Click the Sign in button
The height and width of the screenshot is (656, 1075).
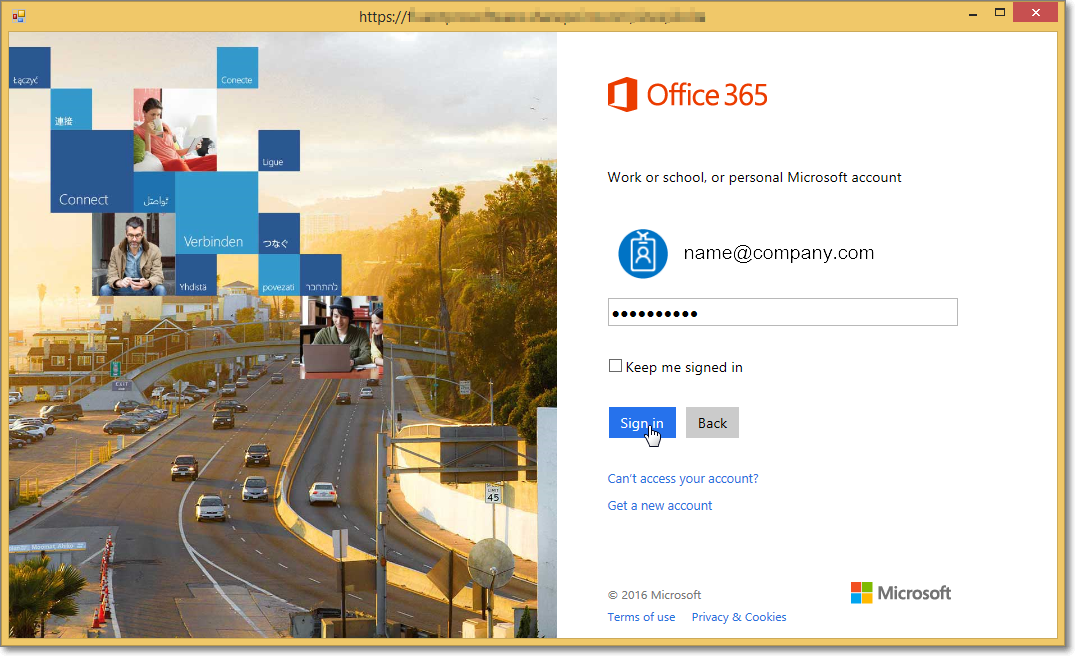click(x=642, y=422)
